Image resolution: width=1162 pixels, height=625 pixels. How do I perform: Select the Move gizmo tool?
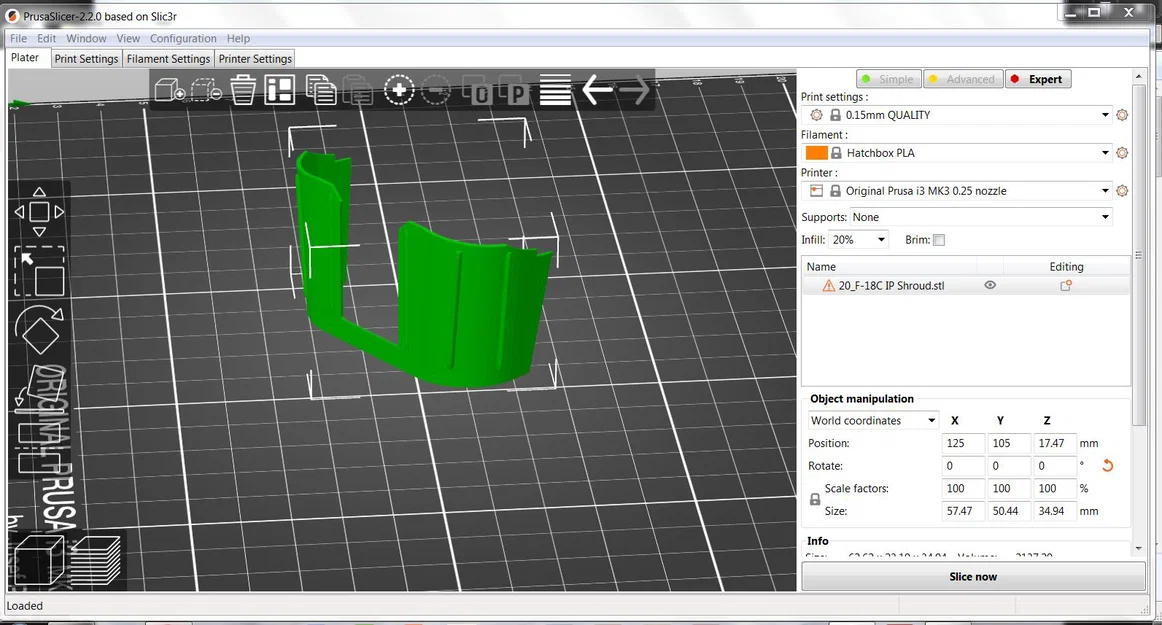pos(39,212)
